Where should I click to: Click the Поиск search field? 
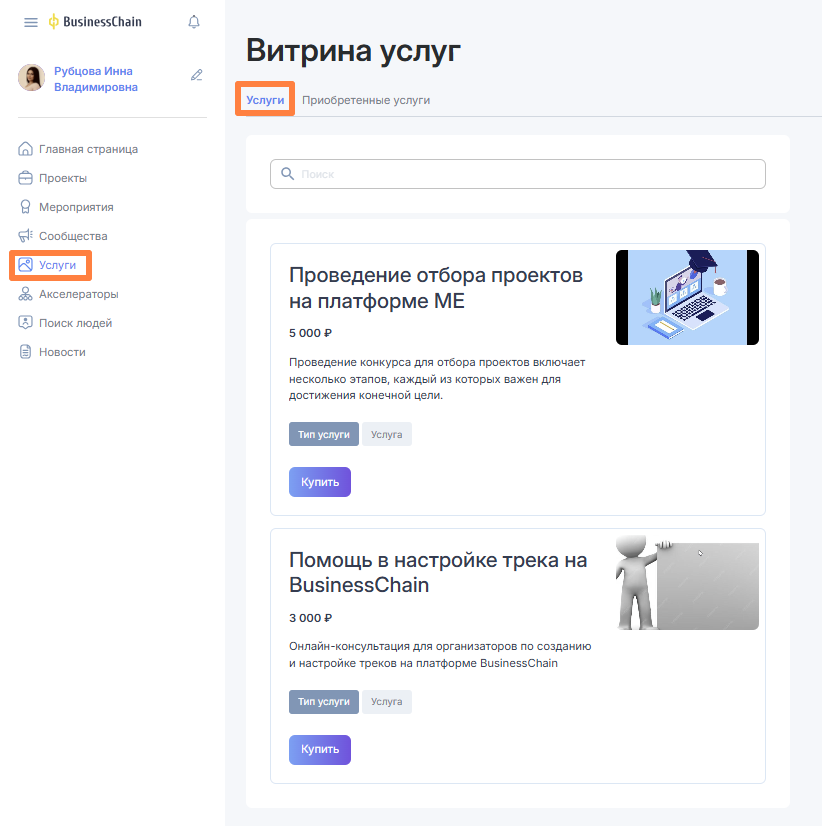tap(520, 174)
